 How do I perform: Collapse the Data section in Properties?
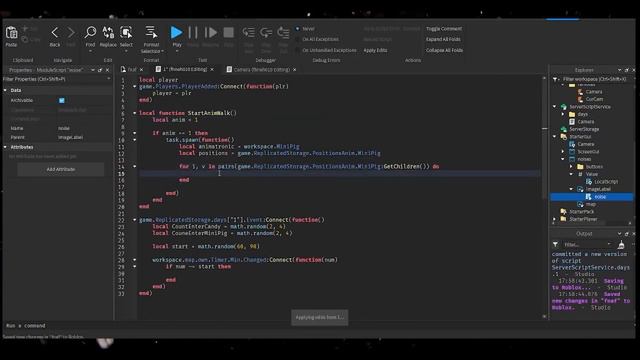click(x=6, y=90)
